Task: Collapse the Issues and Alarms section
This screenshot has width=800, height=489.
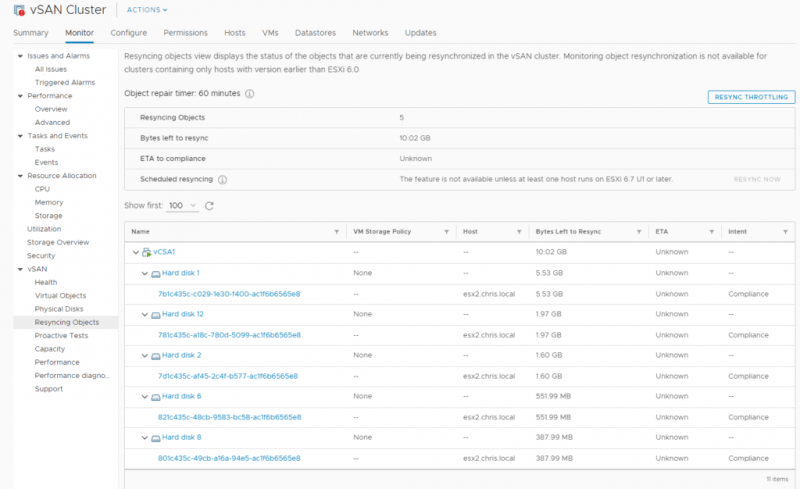Action: click(x=20, y=56)
